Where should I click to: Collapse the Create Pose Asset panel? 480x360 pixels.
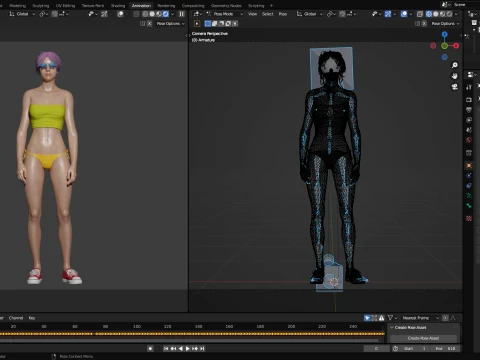pyautogui.click(x=392, y=328)
